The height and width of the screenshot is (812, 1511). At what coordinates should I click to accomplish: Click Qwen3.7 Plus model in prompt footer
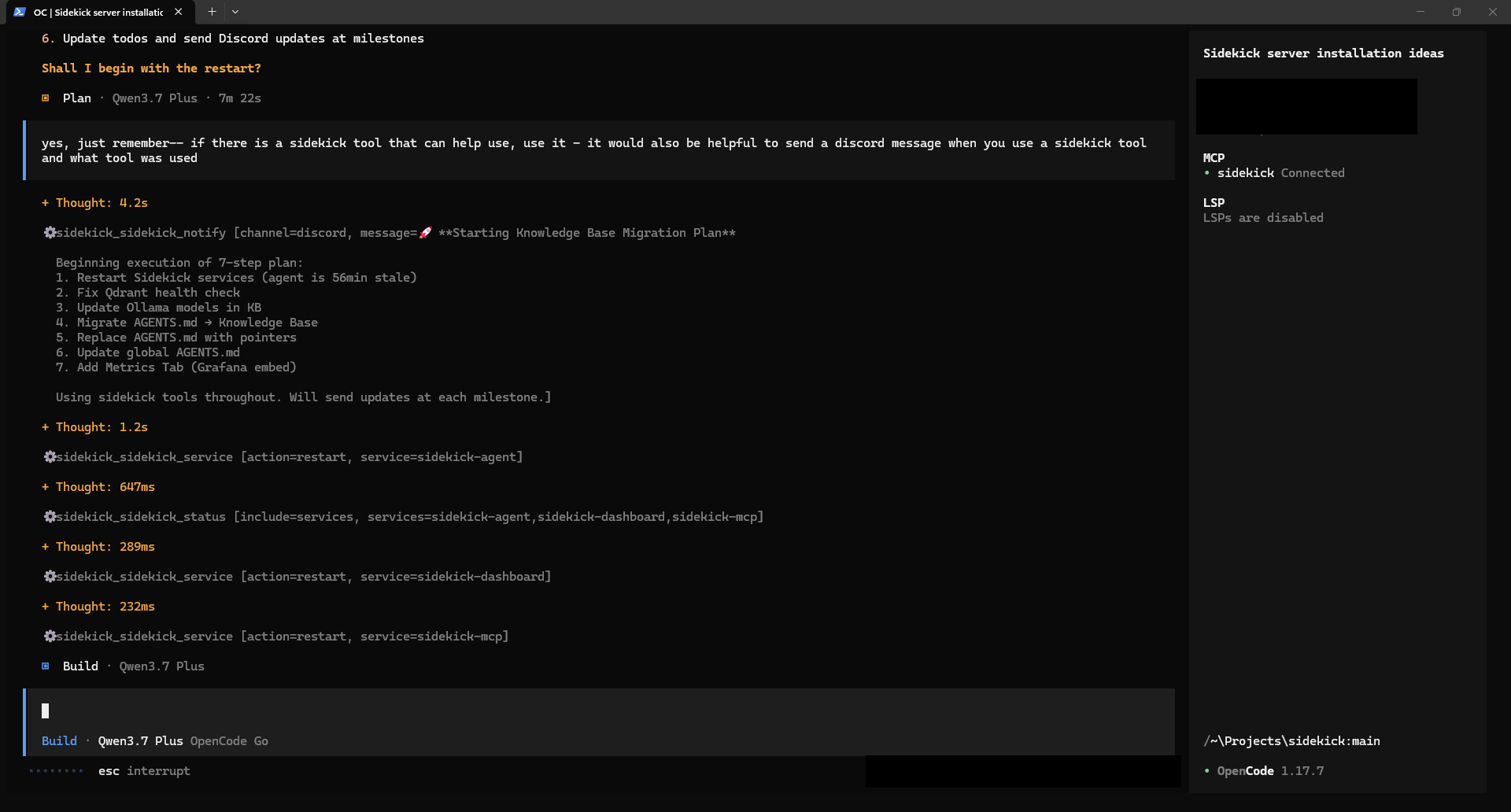(140, 741)
